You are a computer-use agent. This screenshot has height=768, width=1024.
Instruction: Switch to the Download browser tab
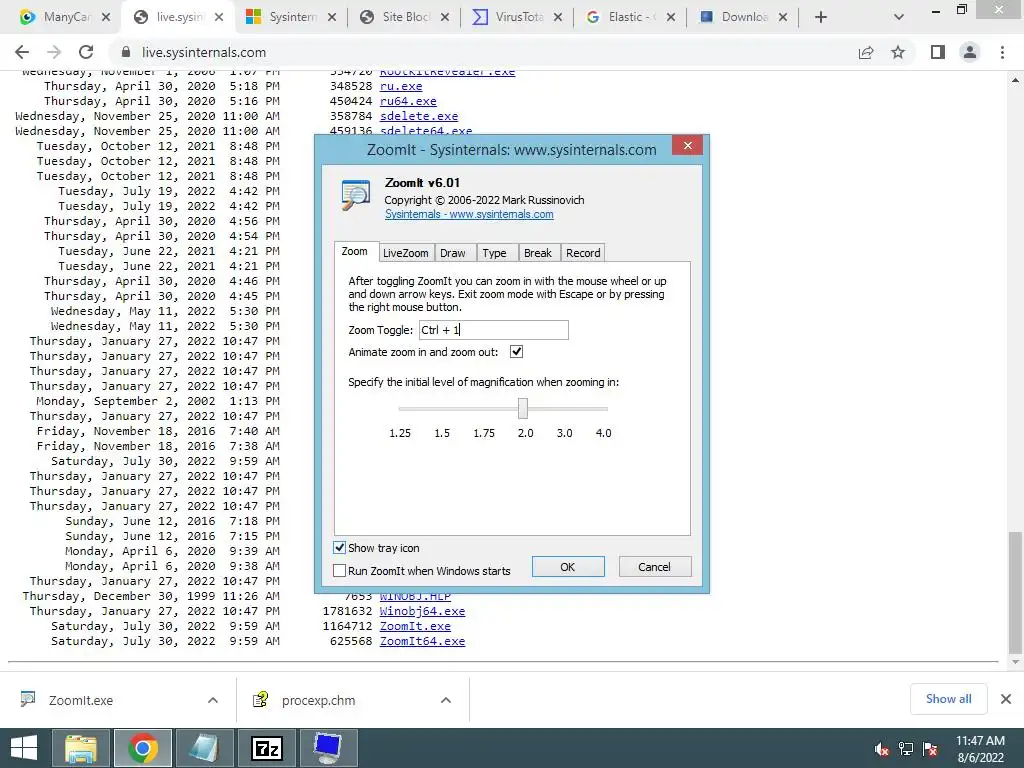tap(743, 17)
